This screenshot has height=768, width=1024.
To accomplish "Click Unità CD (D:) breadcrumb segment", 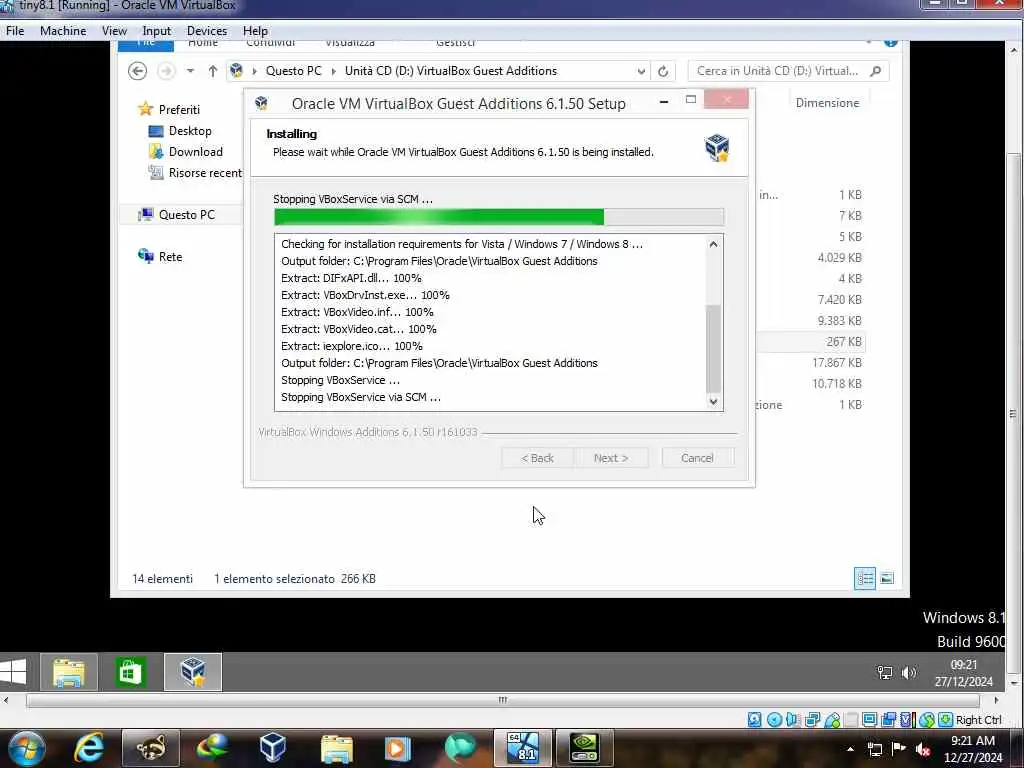I will [x=451, y=71].
